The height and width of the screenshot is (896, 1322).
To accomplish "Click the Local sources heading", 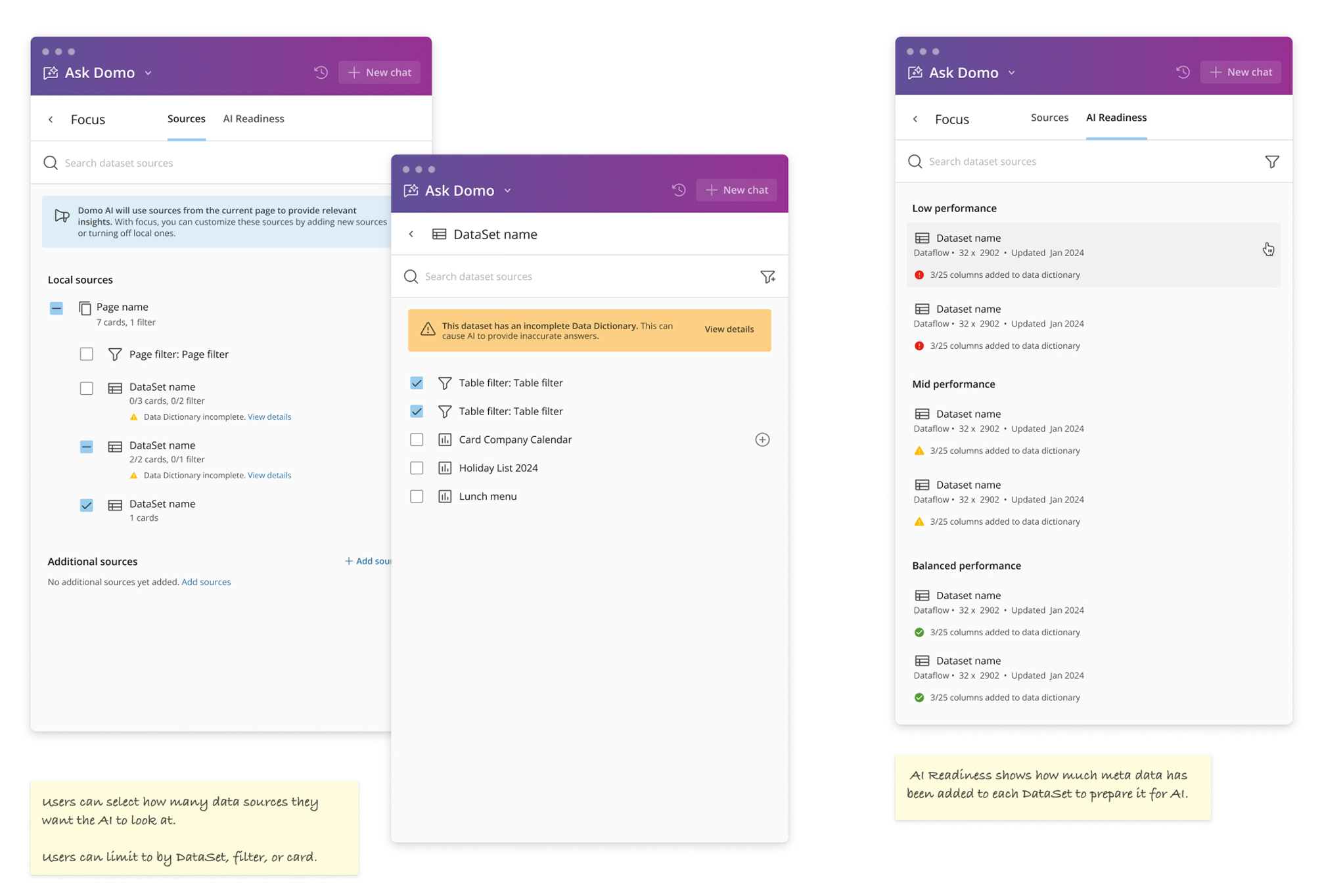I will tap(80, 280).
